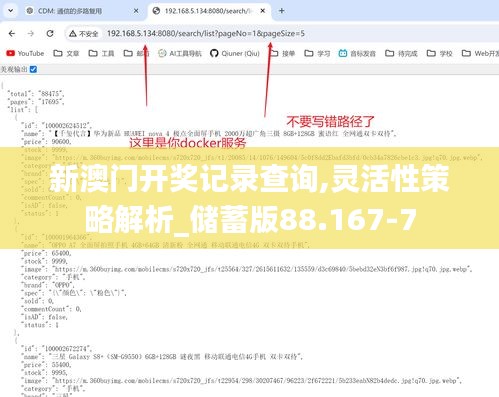Screen dimensions: 499x397
Task: Click the "id": "100002672274" line
Action: pos(57,349)
